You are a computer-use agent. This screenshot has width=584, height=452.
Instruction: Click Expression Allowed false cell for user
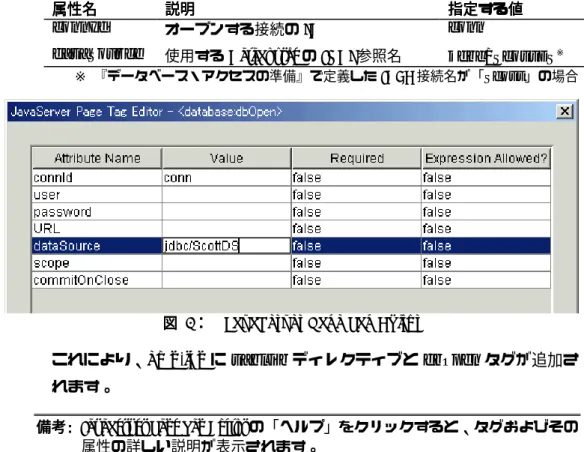pos(486,195)
